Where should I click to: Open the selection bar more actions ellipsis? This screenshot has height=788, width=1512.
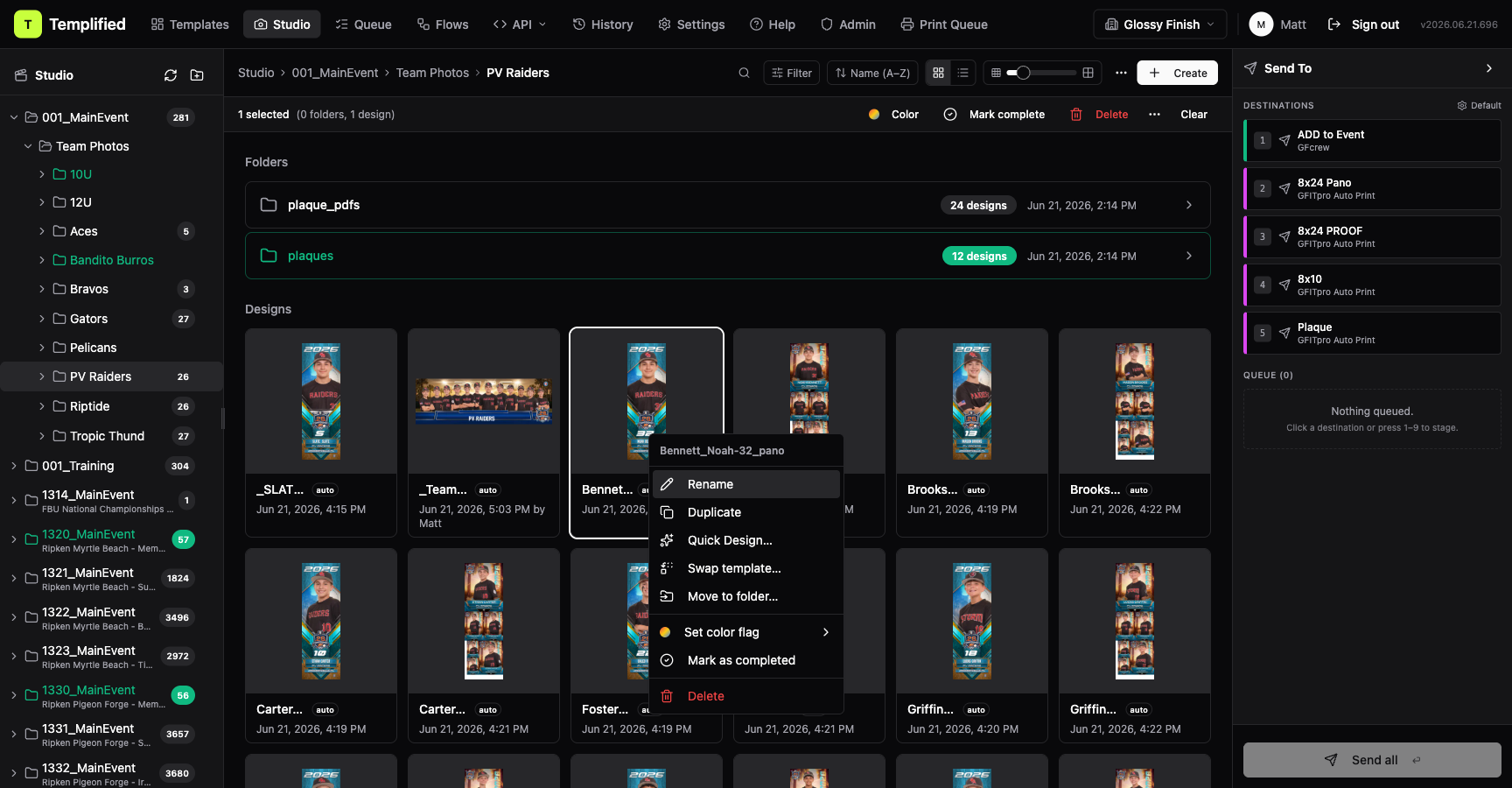point(1154,115)
